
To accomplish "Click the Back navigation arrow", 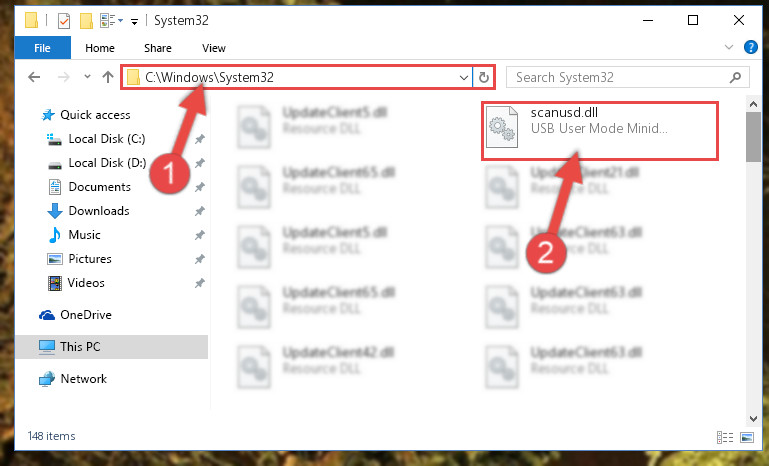I will [x=34, y=77].
